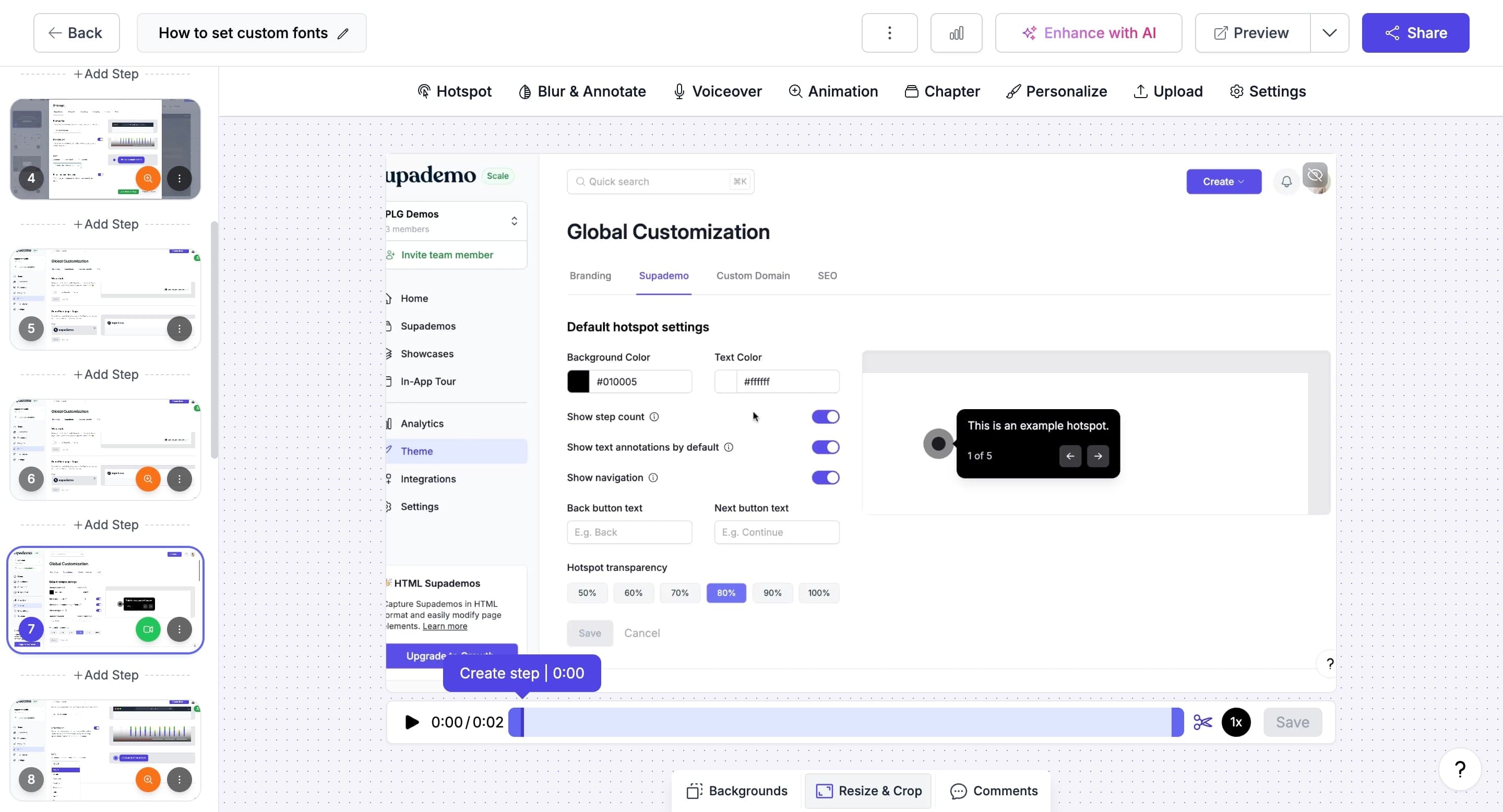
Task: Change the 1x playback speed
Action: [x=1236, y=722]
